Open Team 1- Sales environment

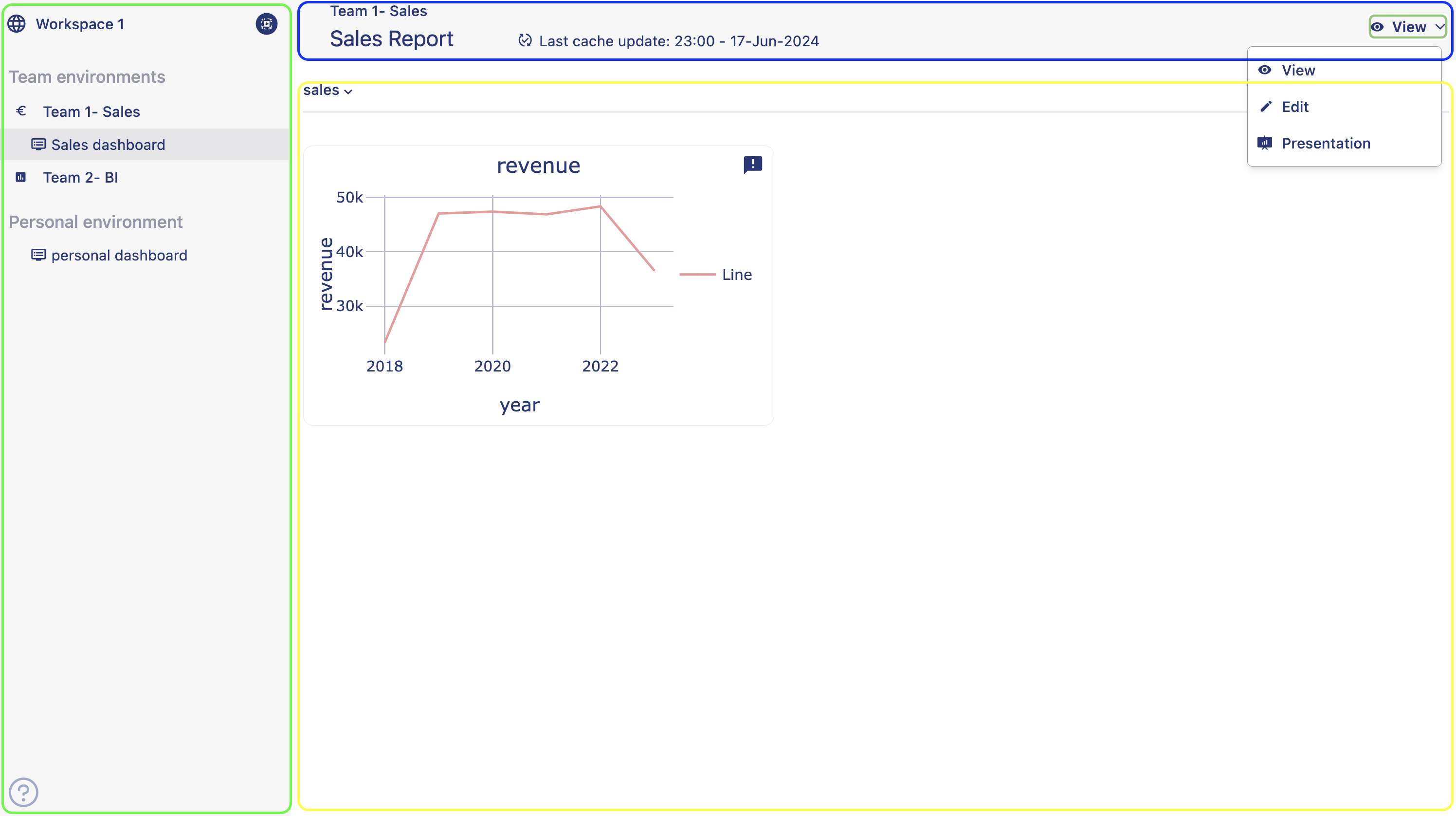point(91,111)
